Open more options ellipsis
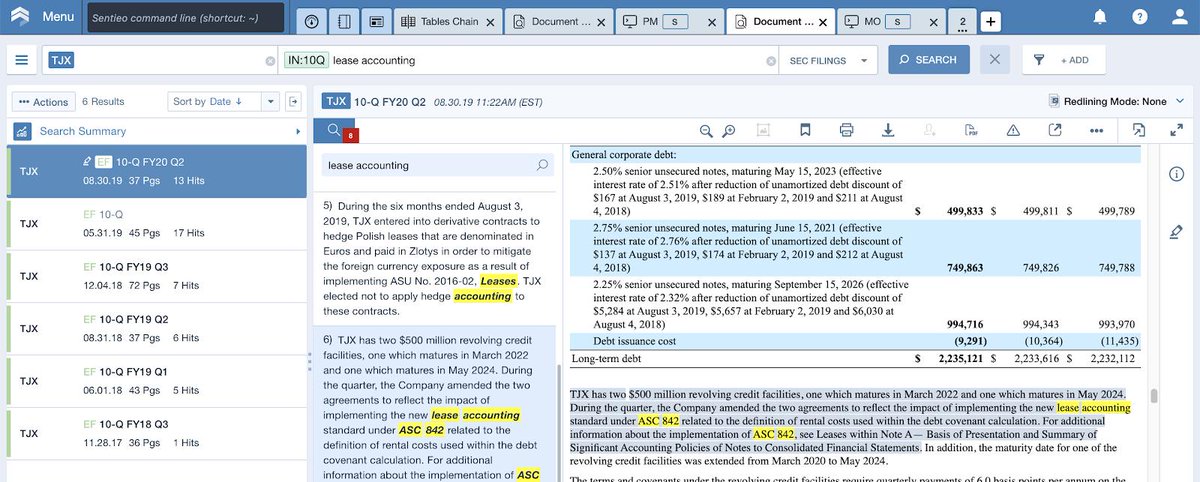1200x482 pixels. (x=1096, y=130)
